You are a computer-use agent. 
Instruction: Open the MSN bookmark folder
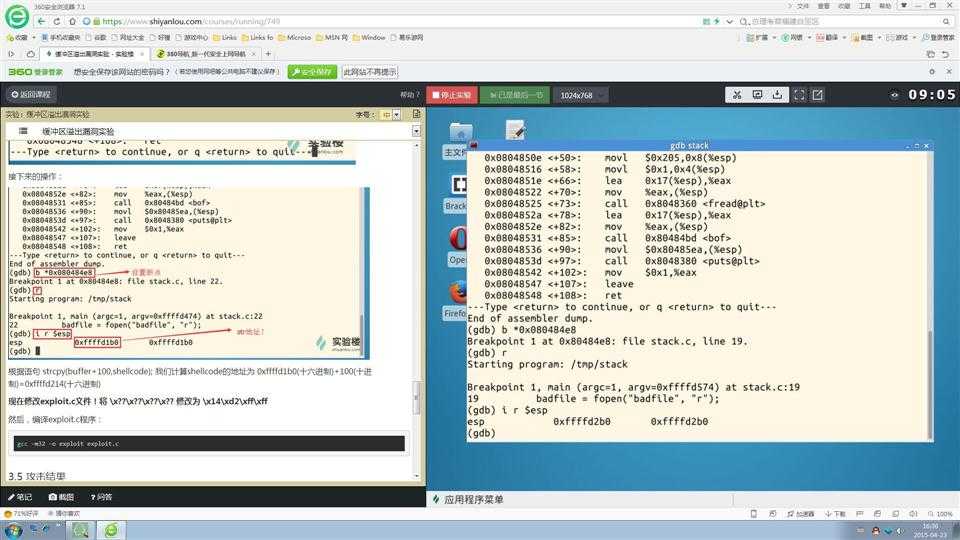point(332,37)
